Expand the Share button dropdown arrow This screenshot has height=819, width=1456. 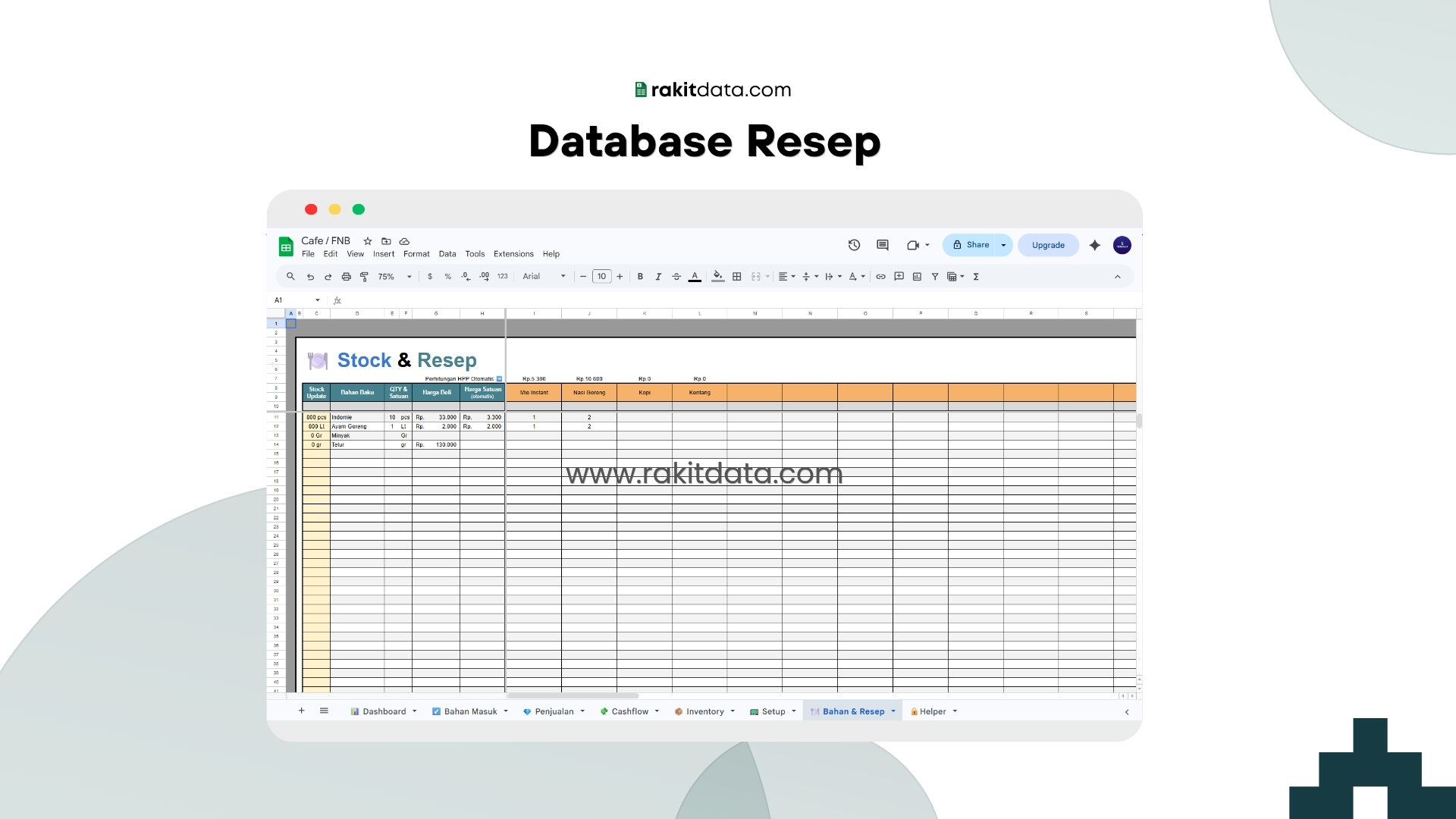(1003, 245)
